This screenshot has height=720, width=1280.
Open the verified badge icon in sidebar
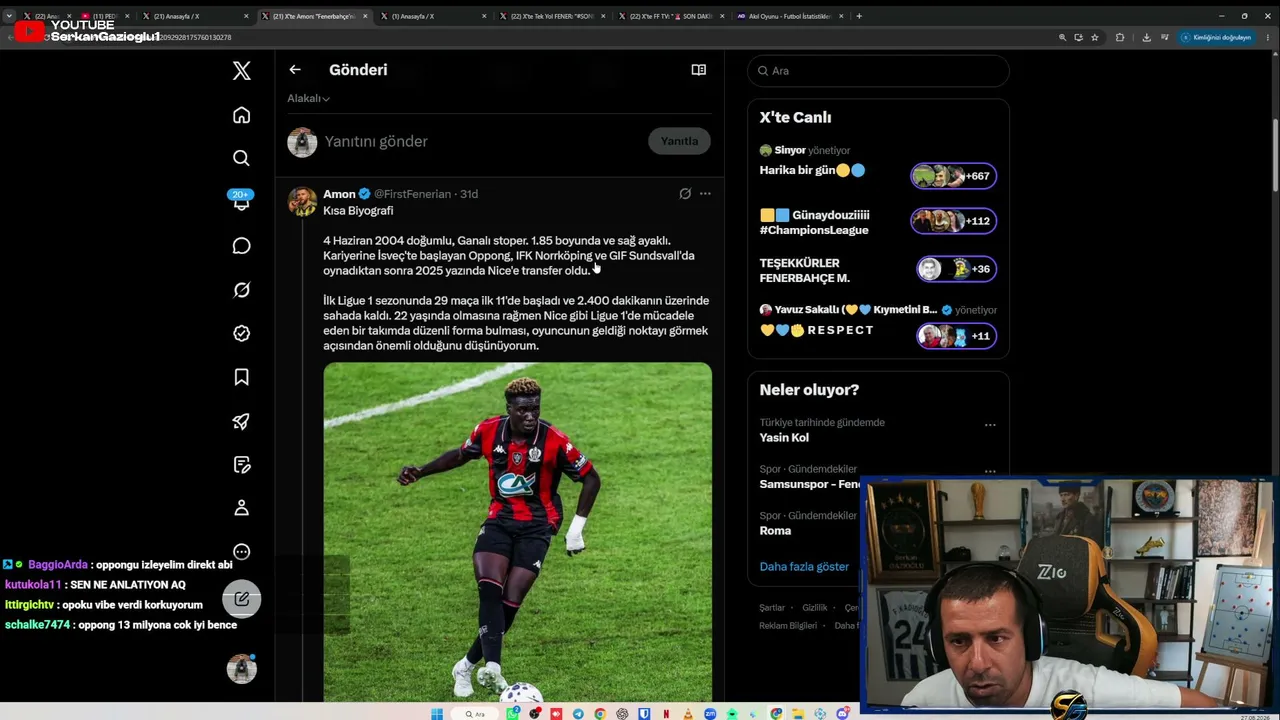tap(242, 334)
